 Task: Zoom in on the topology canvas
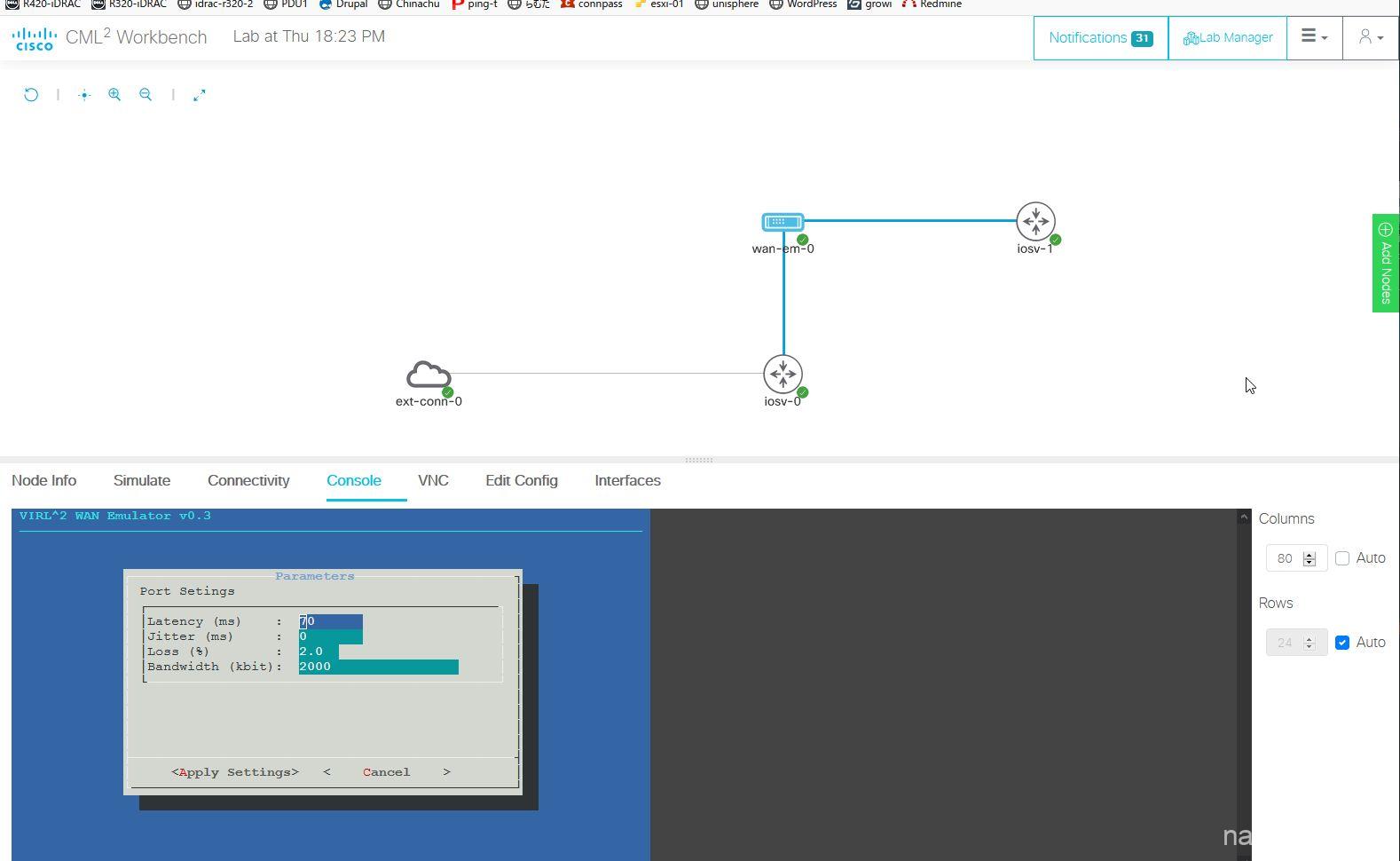(x=114, y=95)
